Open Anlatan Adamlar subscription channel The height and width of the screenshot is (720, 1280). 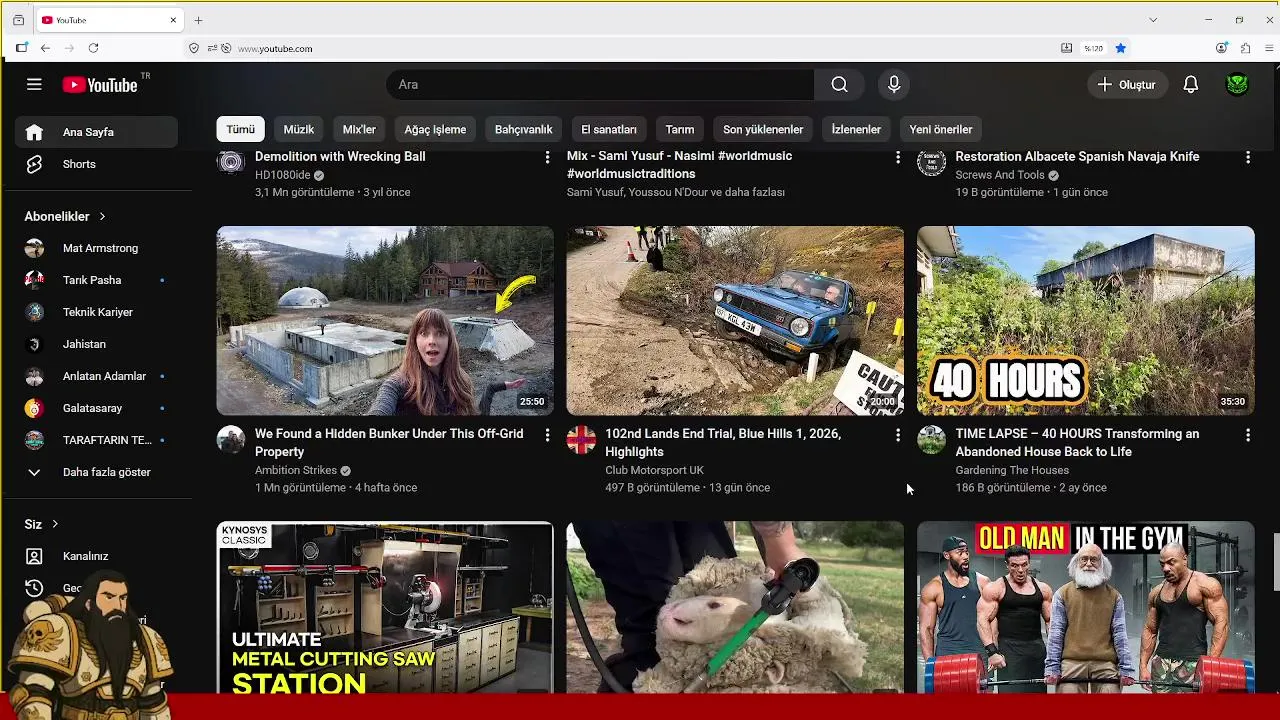point(96,376)
